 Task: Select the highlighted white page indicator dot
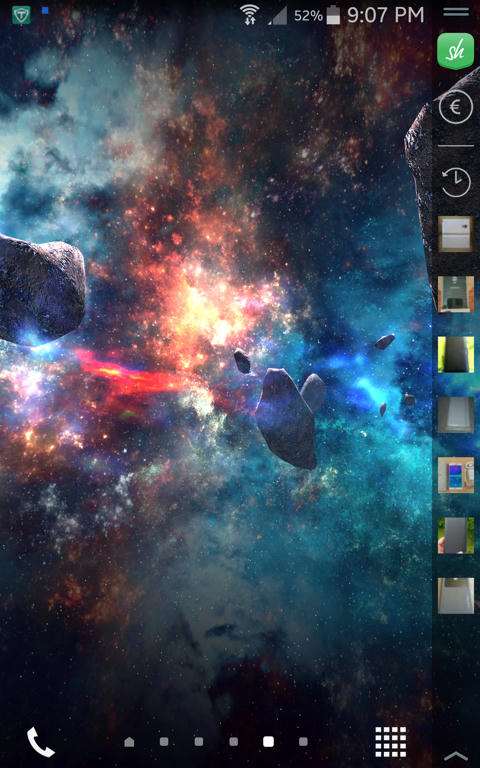pos(268,742)
